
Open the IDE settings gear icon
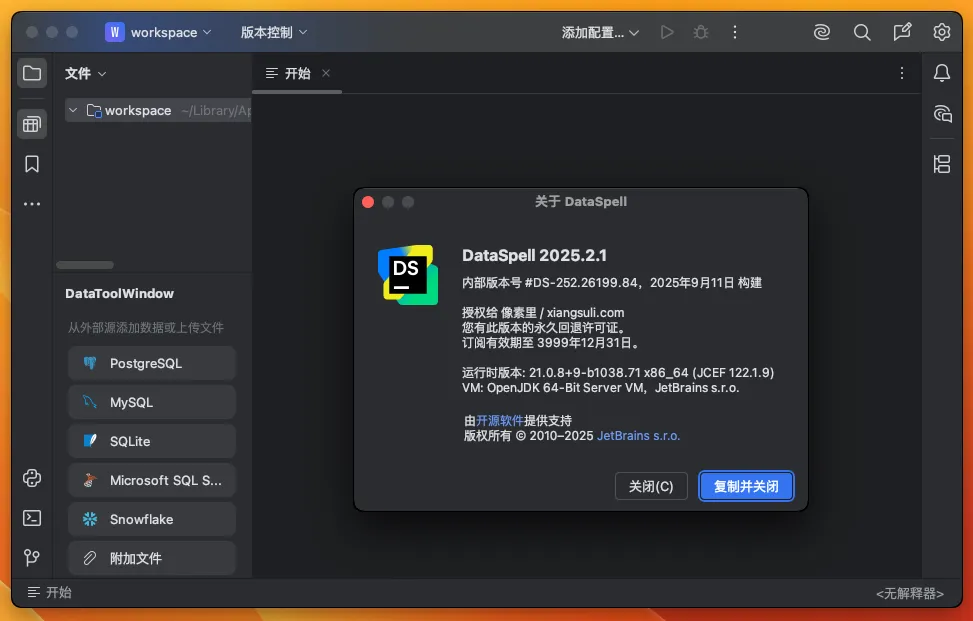click(x=942, y=32)
